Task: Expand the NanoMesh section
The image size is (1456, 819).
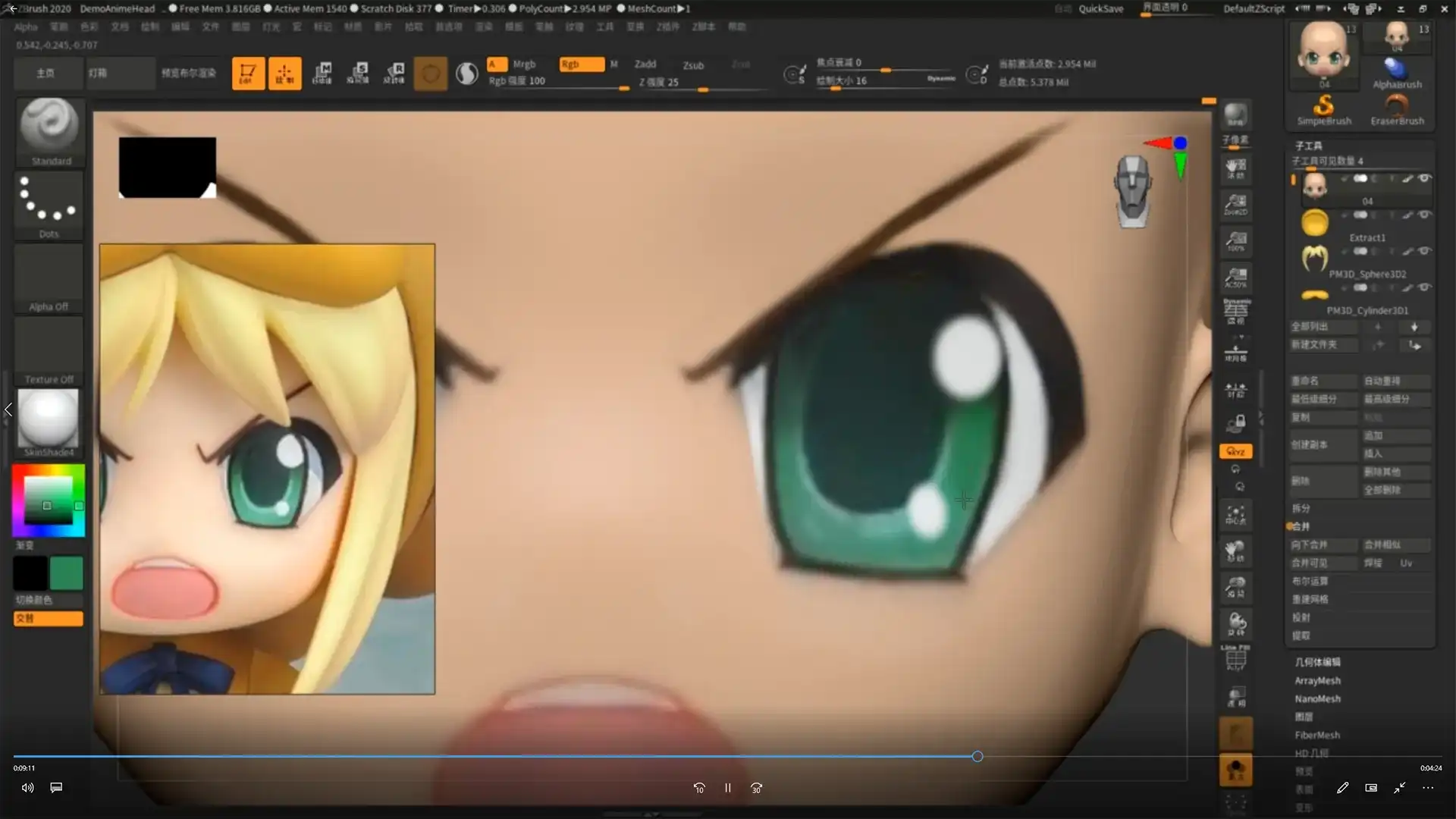Action: pyautogui.click(x=1317, y=699)
